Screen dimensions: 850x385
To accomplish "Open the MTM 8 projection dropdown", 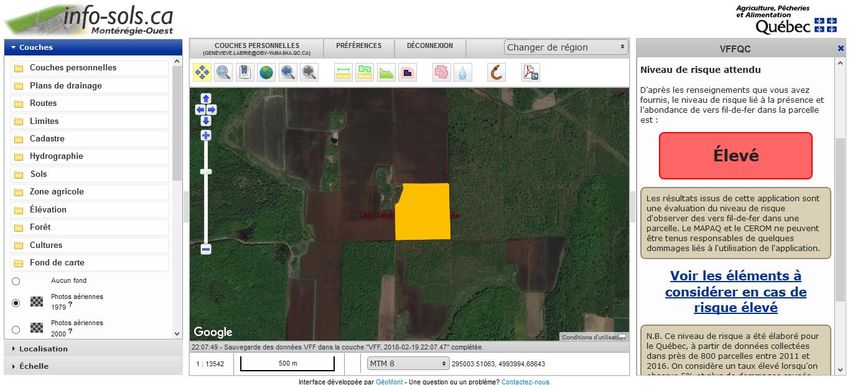I will click(408, 363).
